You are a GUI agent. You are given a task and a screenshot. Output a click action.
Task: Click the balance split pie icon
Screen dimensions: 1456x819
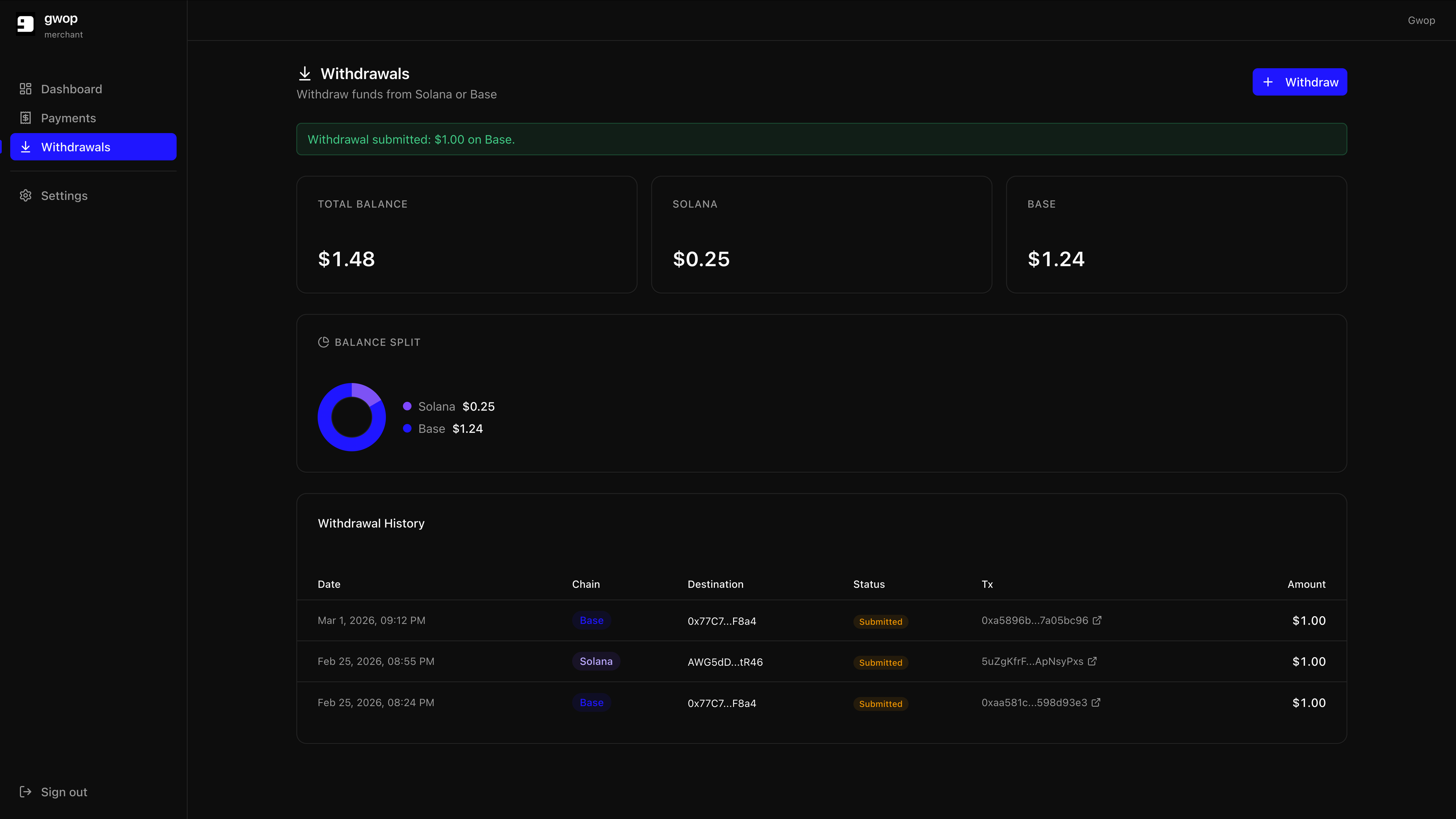tap(323, 342)
